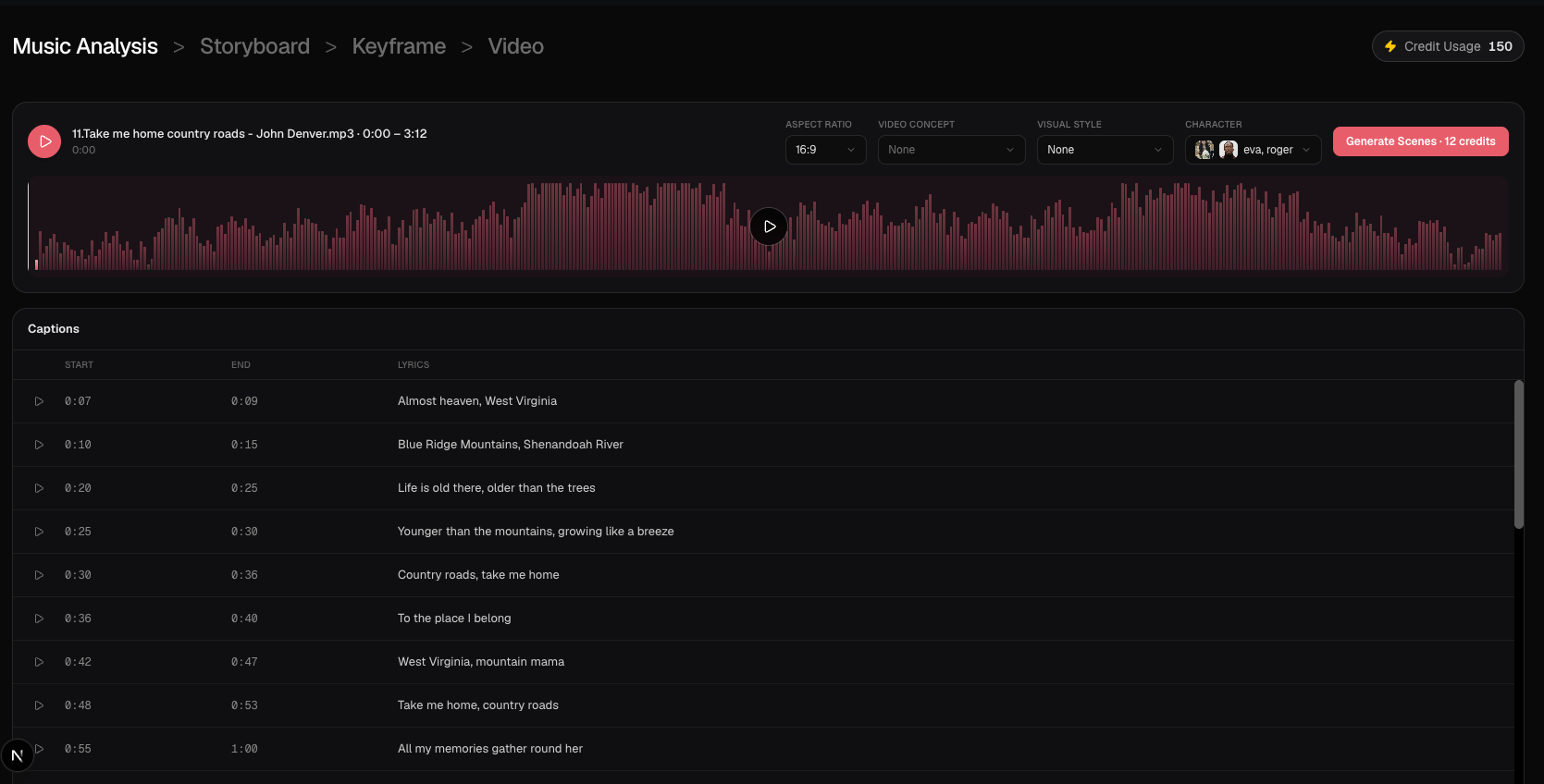
Task: Click start time 0:42 cell
Action: (78, 662)
